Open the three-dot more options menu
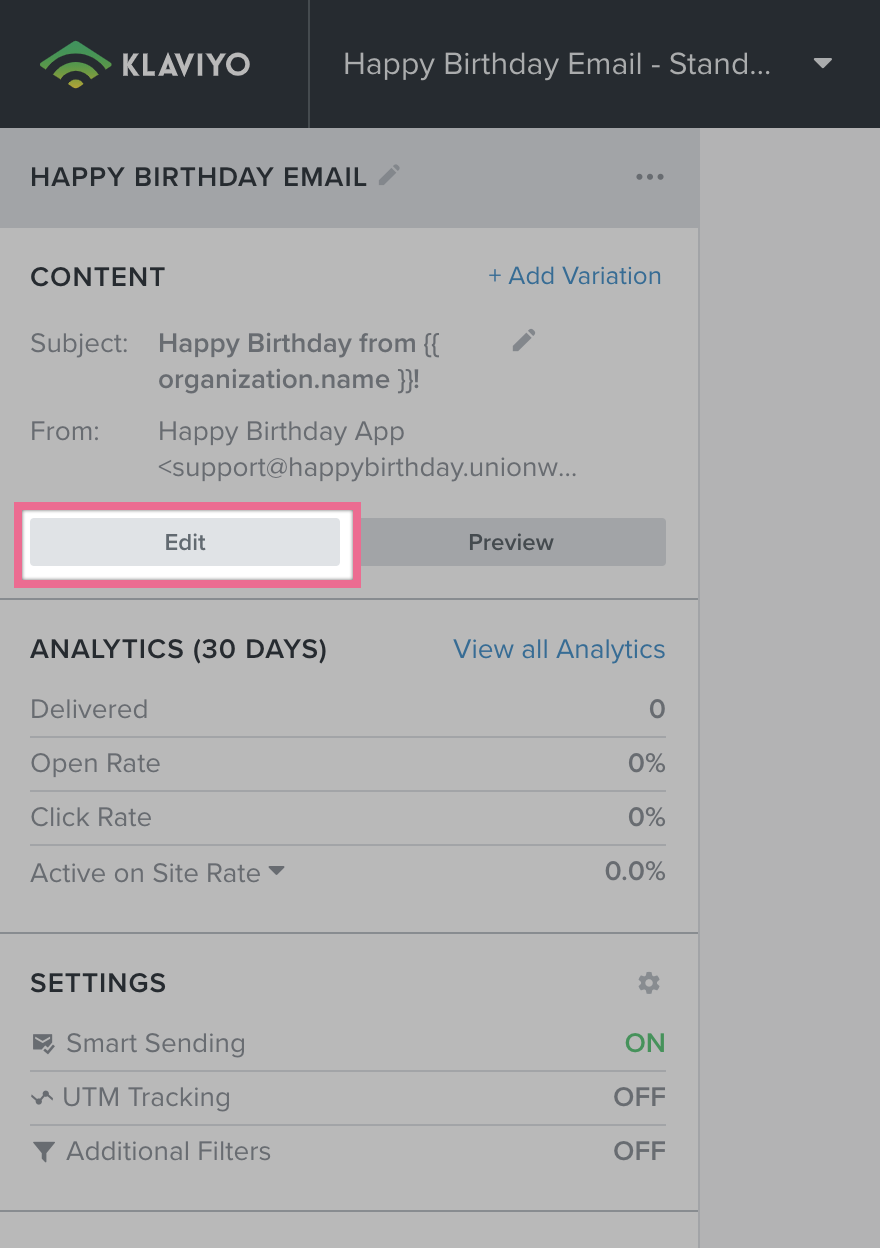Viewport: 880px width, 1248px height. [649, 177]
